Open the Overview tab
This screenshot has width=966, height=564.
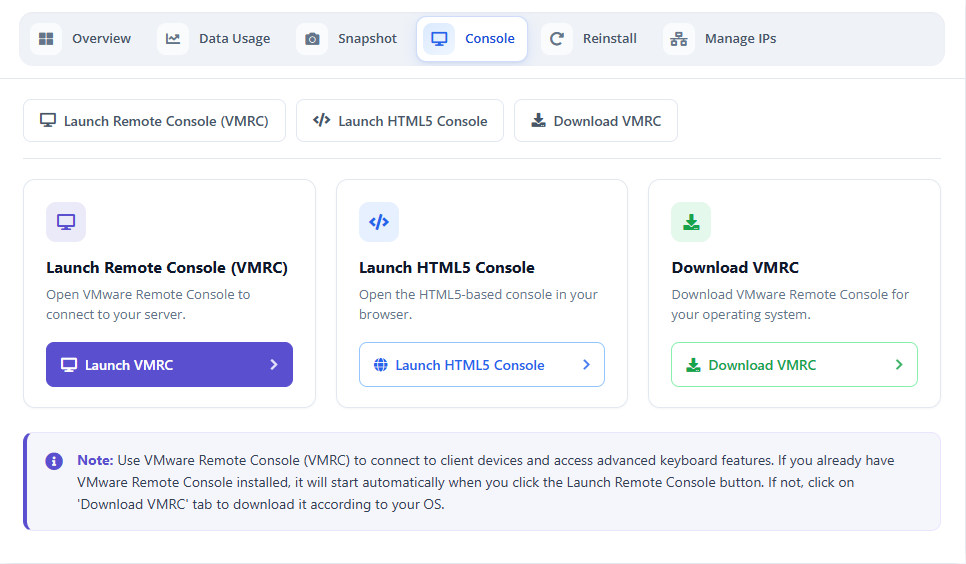81,39
